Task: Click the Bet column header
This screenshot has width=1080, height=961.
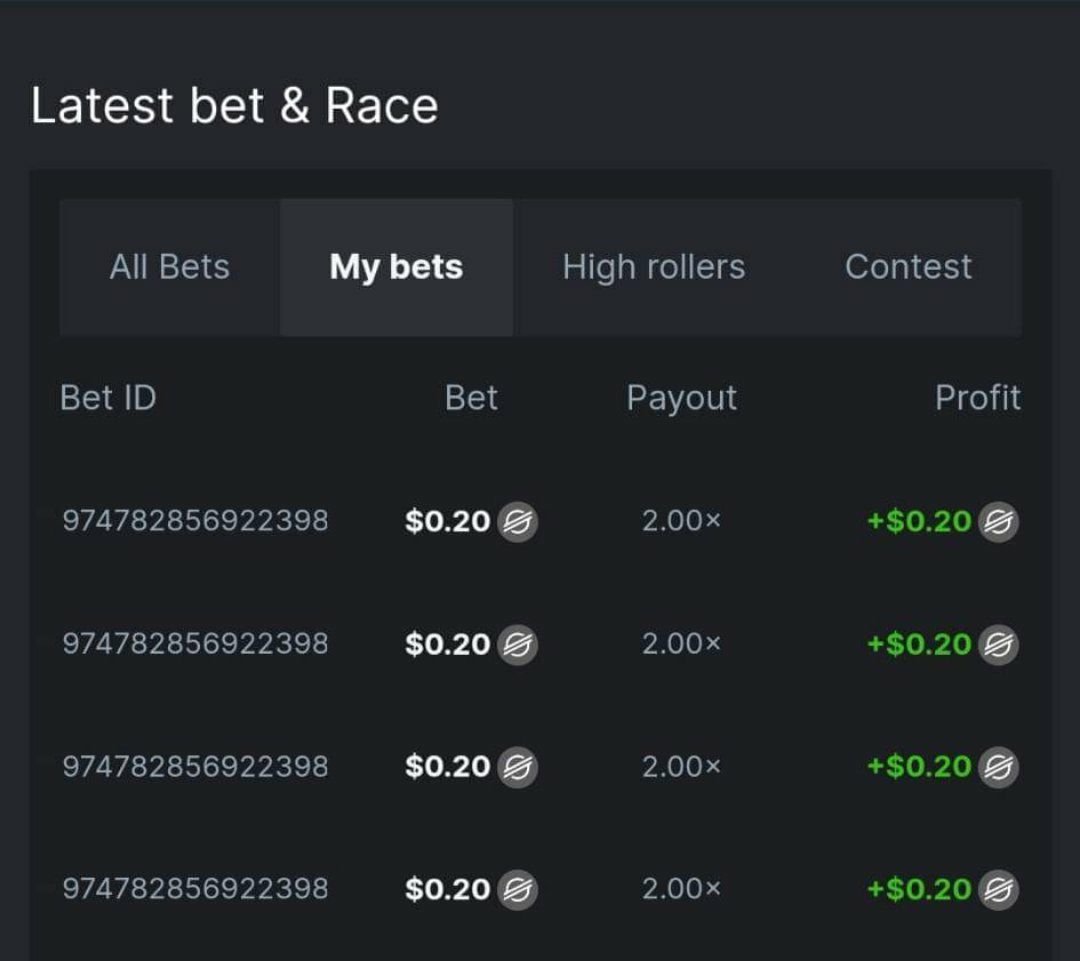Action: (471, 398)
